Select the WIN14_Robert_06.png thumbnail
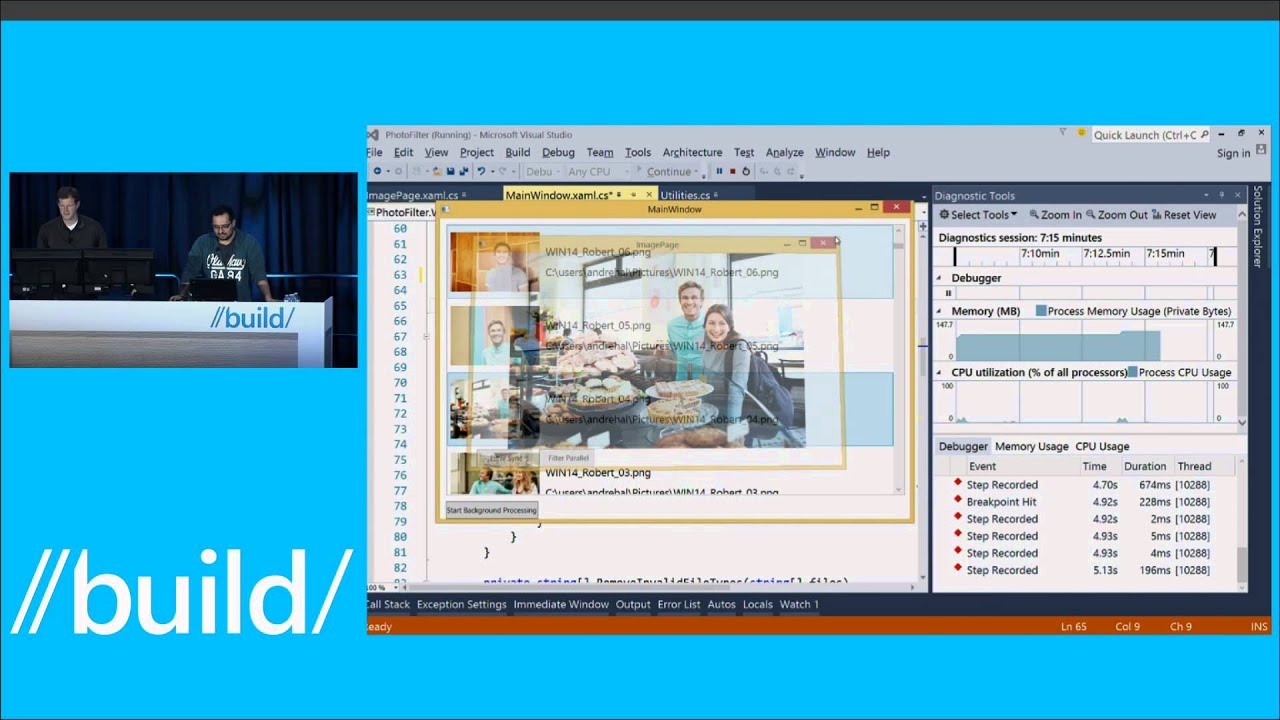Viewport: 1280px width, 720px height. coord(495,261)
